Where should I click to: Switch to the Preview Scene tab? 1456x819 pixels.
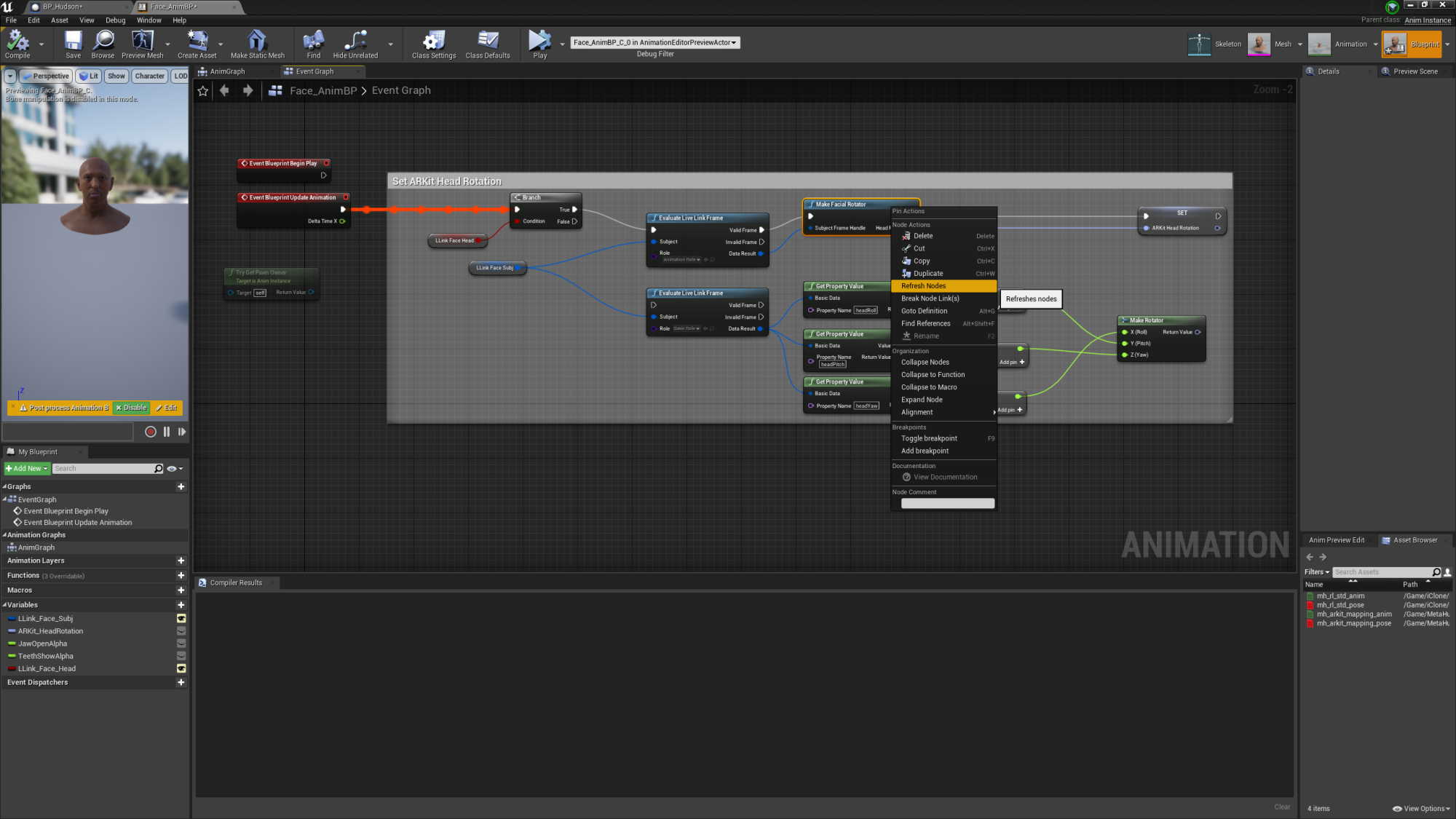(x=1415, y=71)
